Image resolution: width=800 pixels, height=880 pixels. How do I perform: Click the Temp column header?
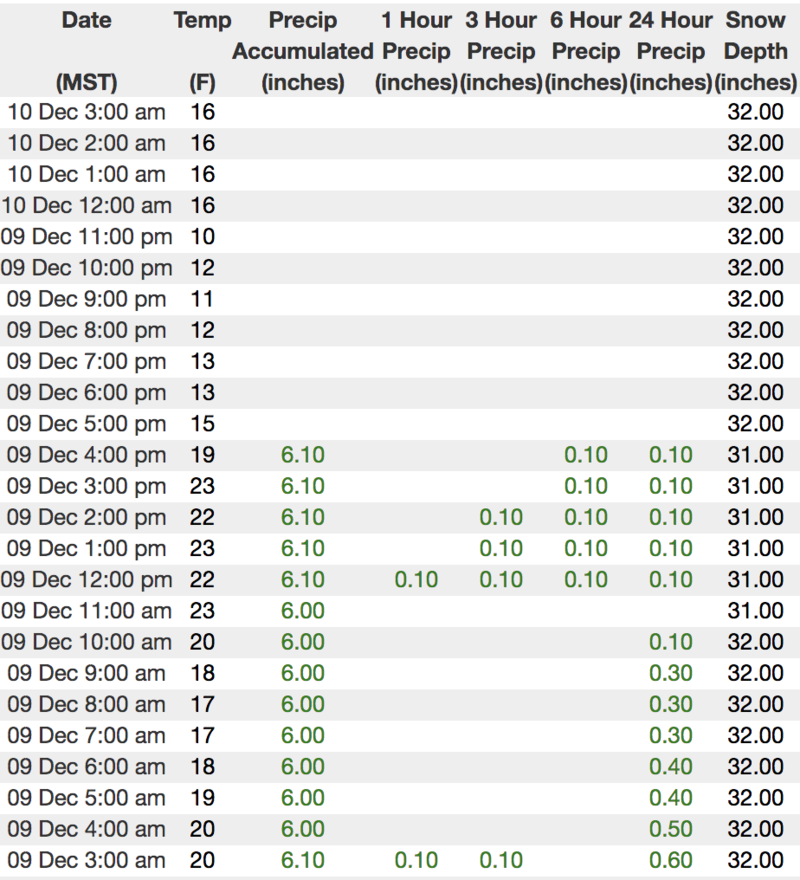pos(202,20)
